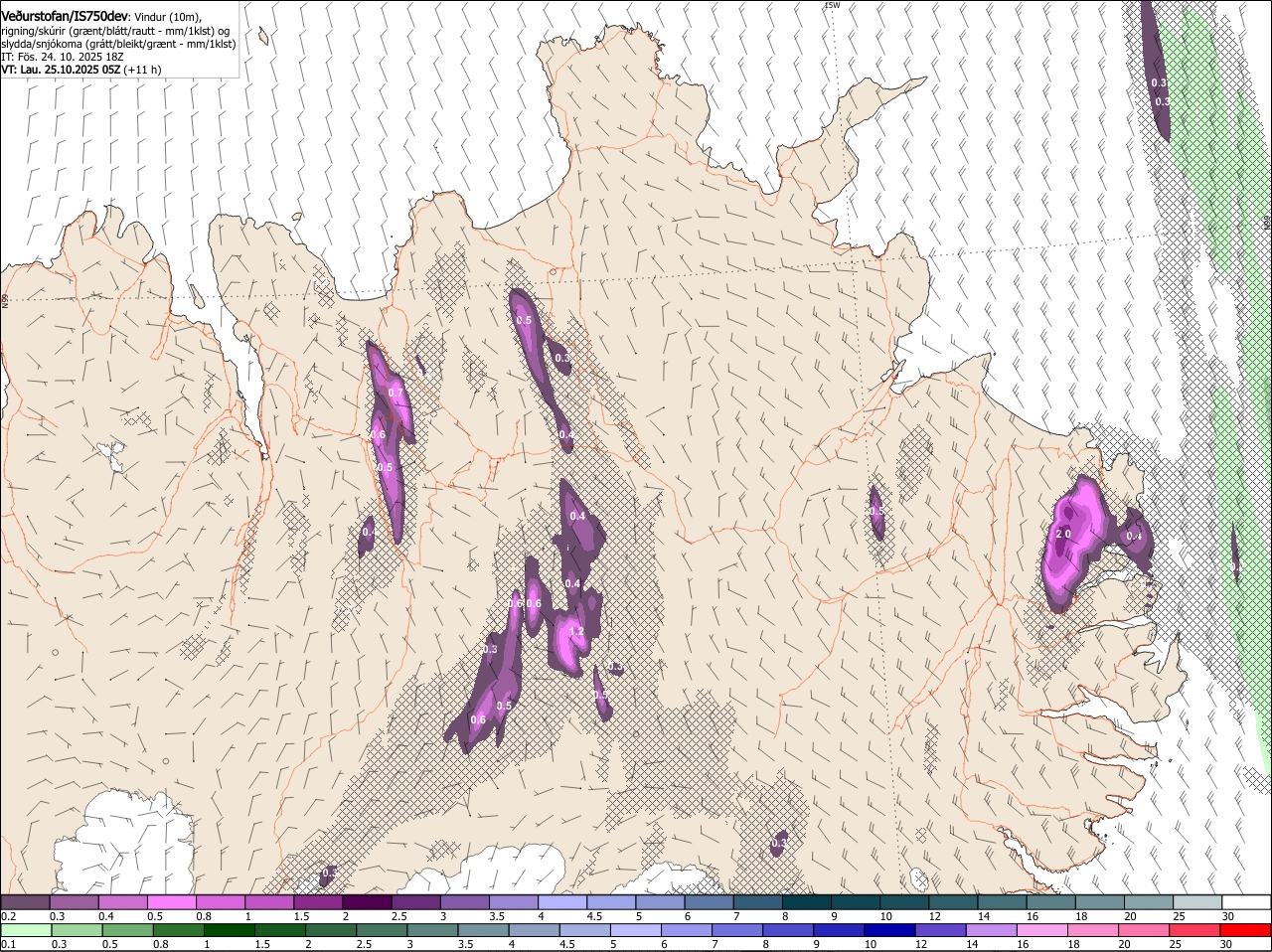Click the VT: Lau. 25.10.2025 05Z valid-time line
This screenshot has height=952, width=1272.
[x=80, y=70]
